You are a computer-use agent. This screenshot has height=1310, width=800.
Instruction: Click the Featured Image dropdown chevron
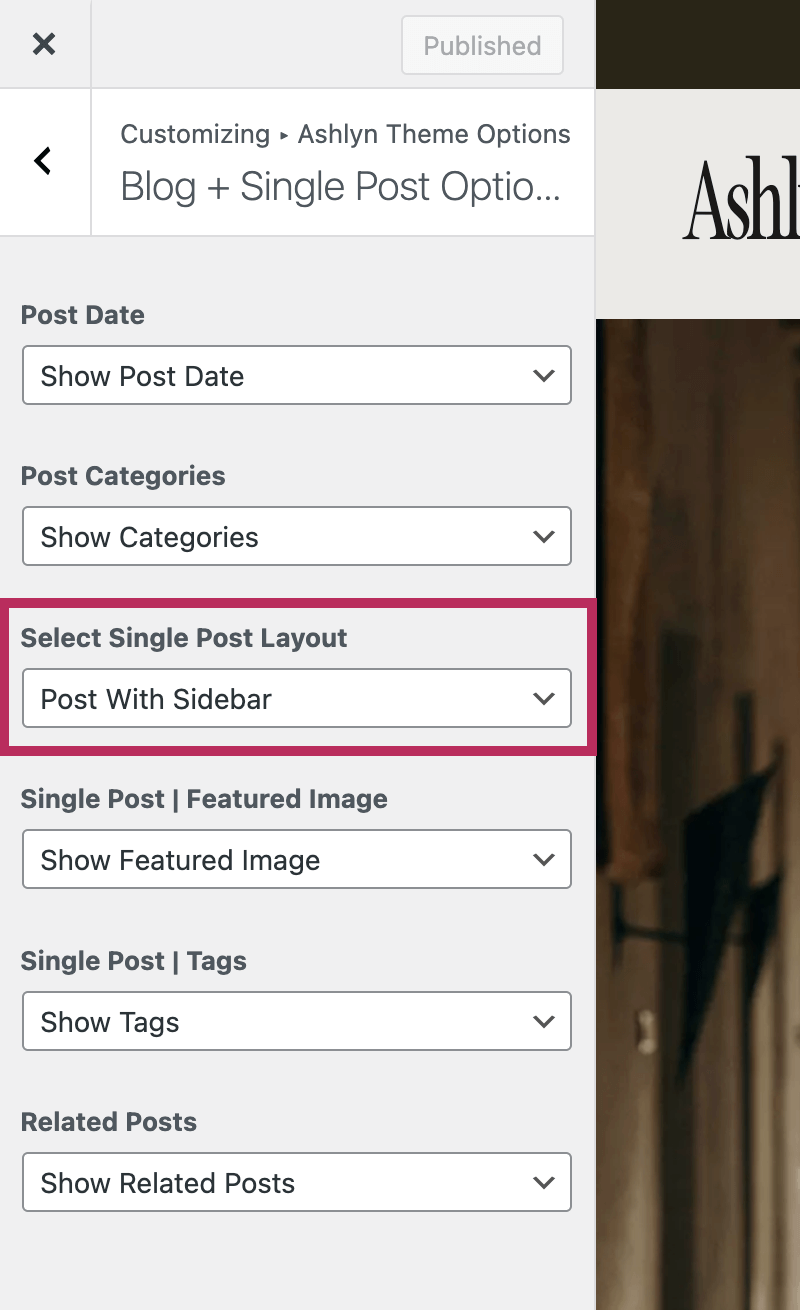pos(544,859)
